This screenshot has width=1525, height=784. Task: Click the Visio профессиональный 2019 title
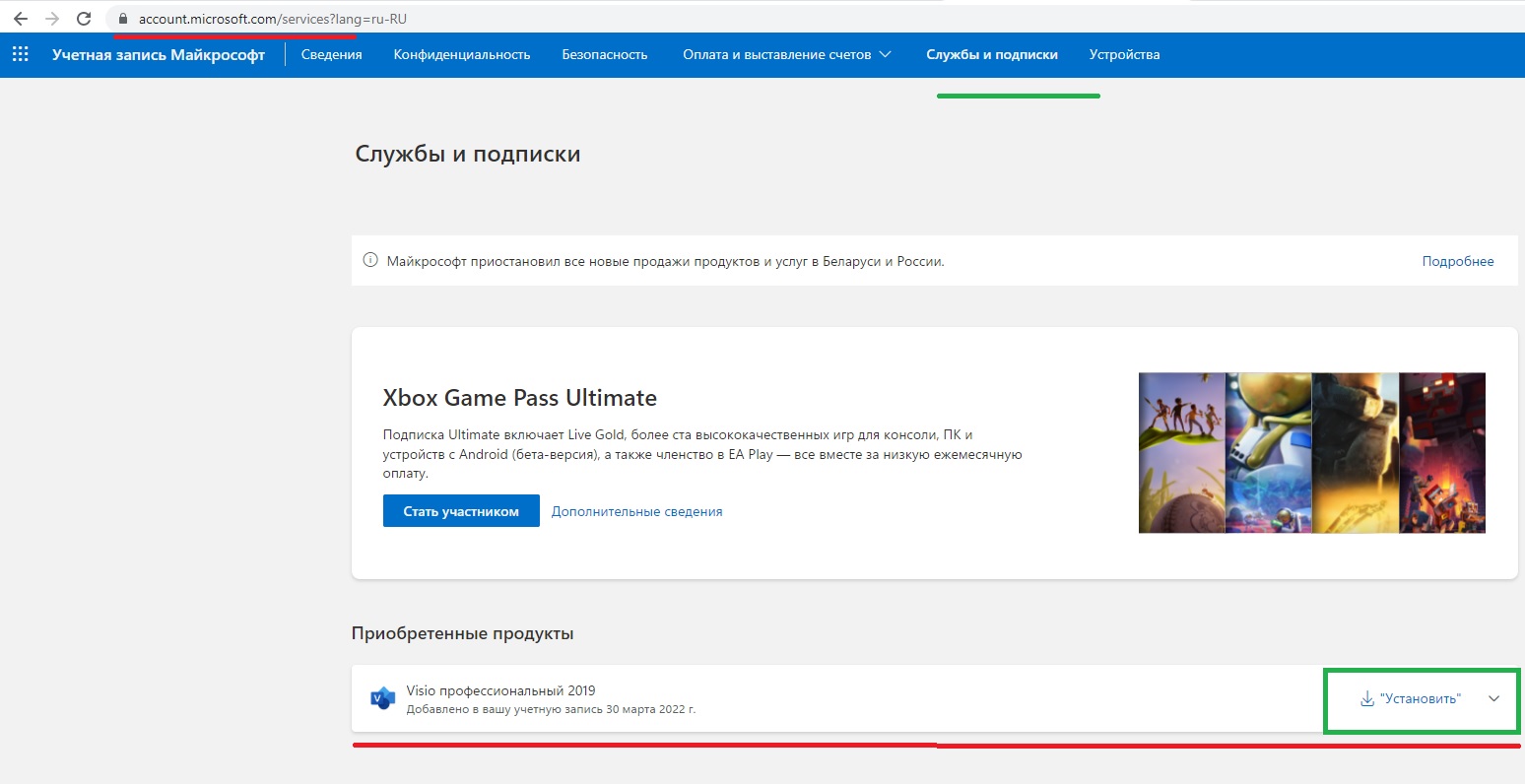[500, 690]
